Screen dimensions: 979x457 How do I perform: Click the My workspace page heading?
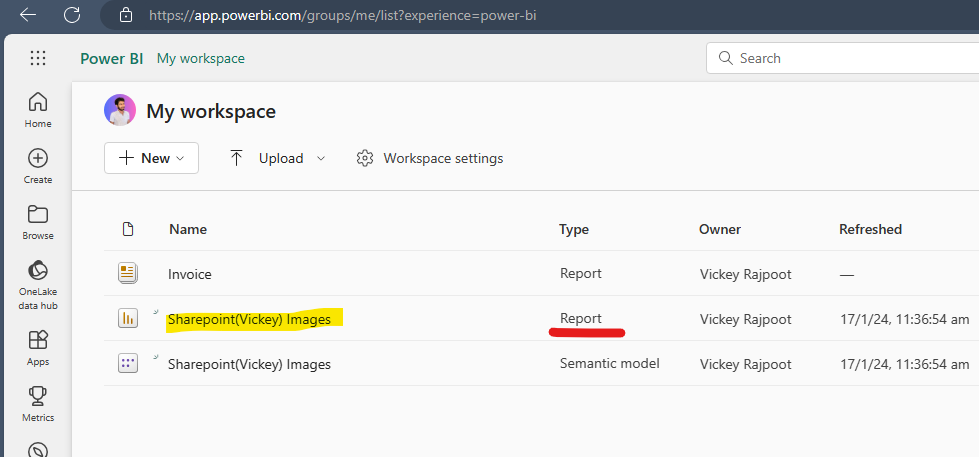211,111
